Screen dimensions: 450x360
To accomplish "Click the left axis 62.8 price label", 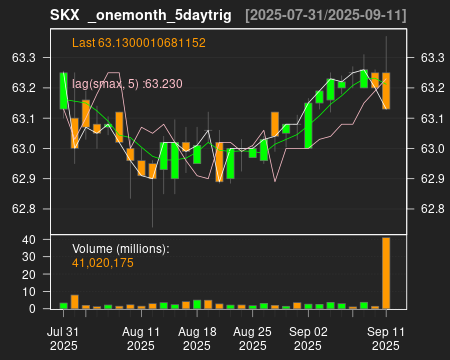I will click(24, 209).
